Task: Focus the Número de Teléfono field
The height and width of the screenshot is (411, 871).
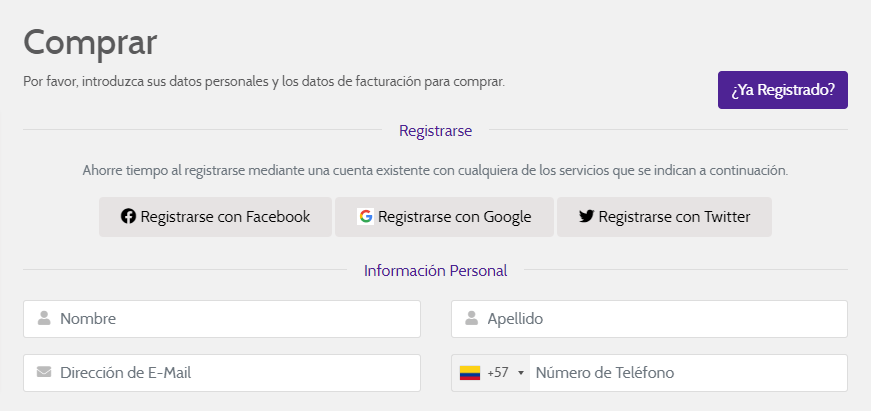Action: [688, 373]
